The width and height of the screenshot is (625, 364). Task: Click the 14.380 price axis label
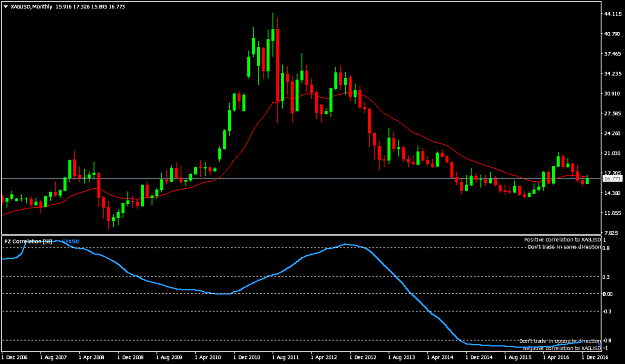613,193
